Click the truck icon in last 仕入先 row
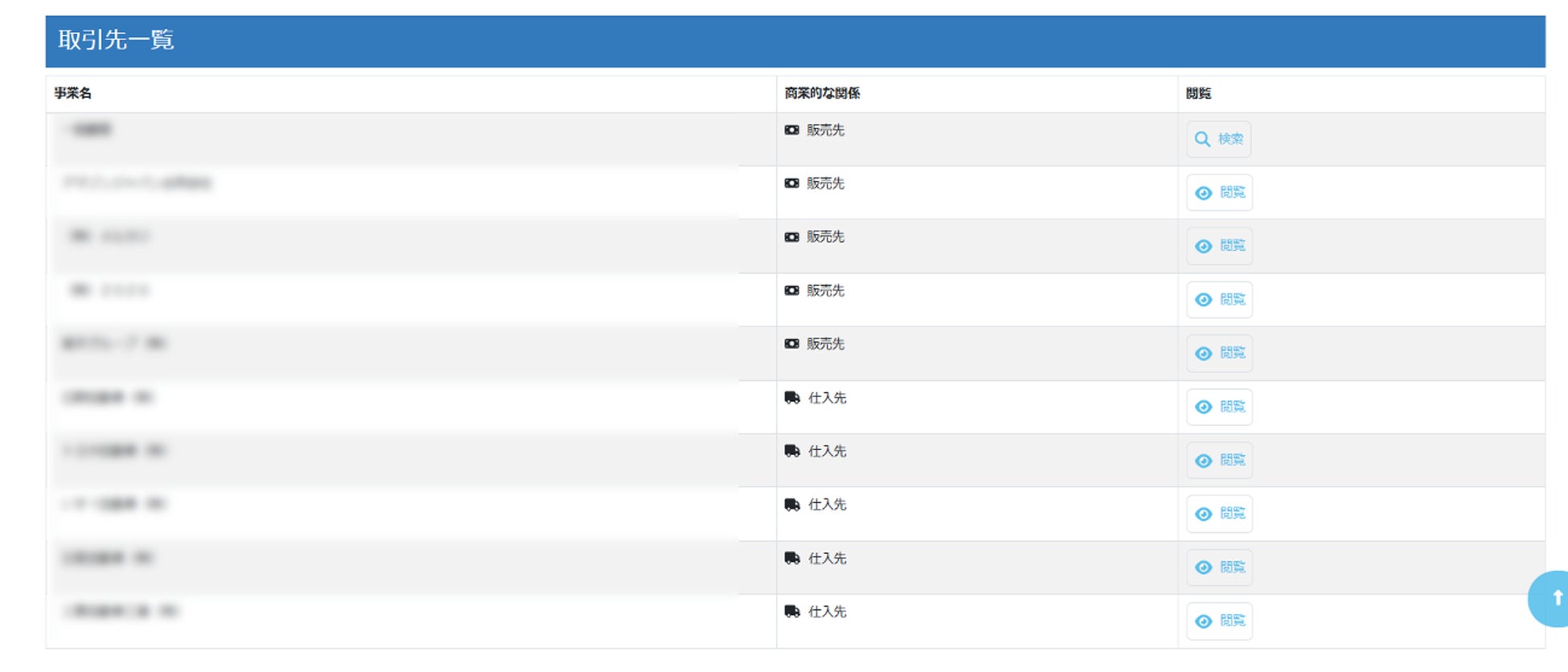This screenshot has width=1568, height=672. click(792, 612)
